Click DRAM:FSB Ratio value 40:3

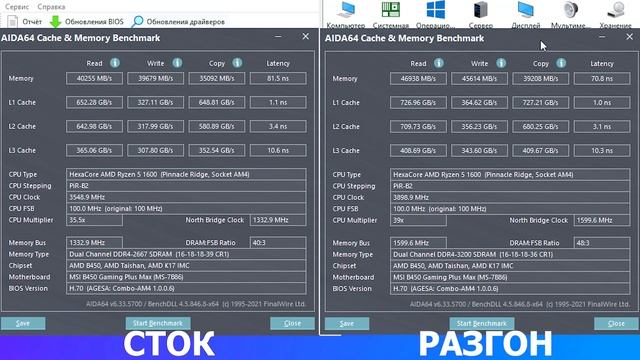[x=278, y=243]
